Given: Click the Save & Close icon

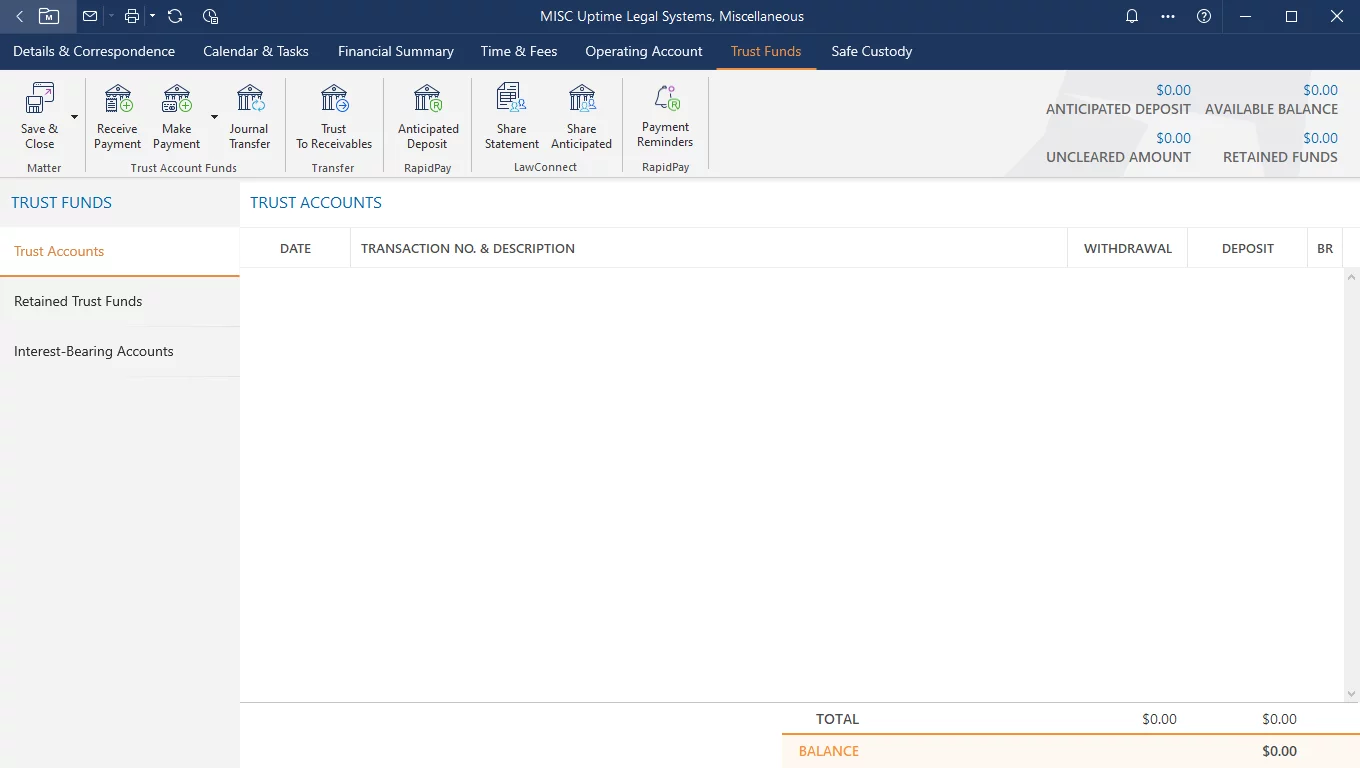Looking at the screenshot, I should [40, 100].
